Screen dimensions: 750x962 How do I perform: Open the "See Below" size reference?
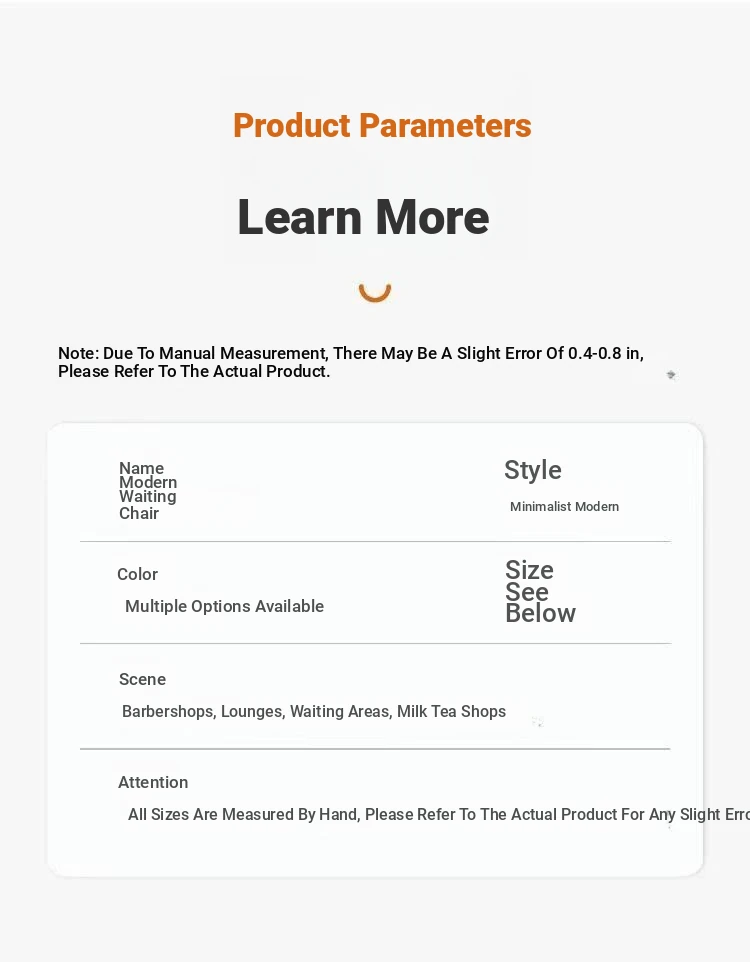(540, 603)
